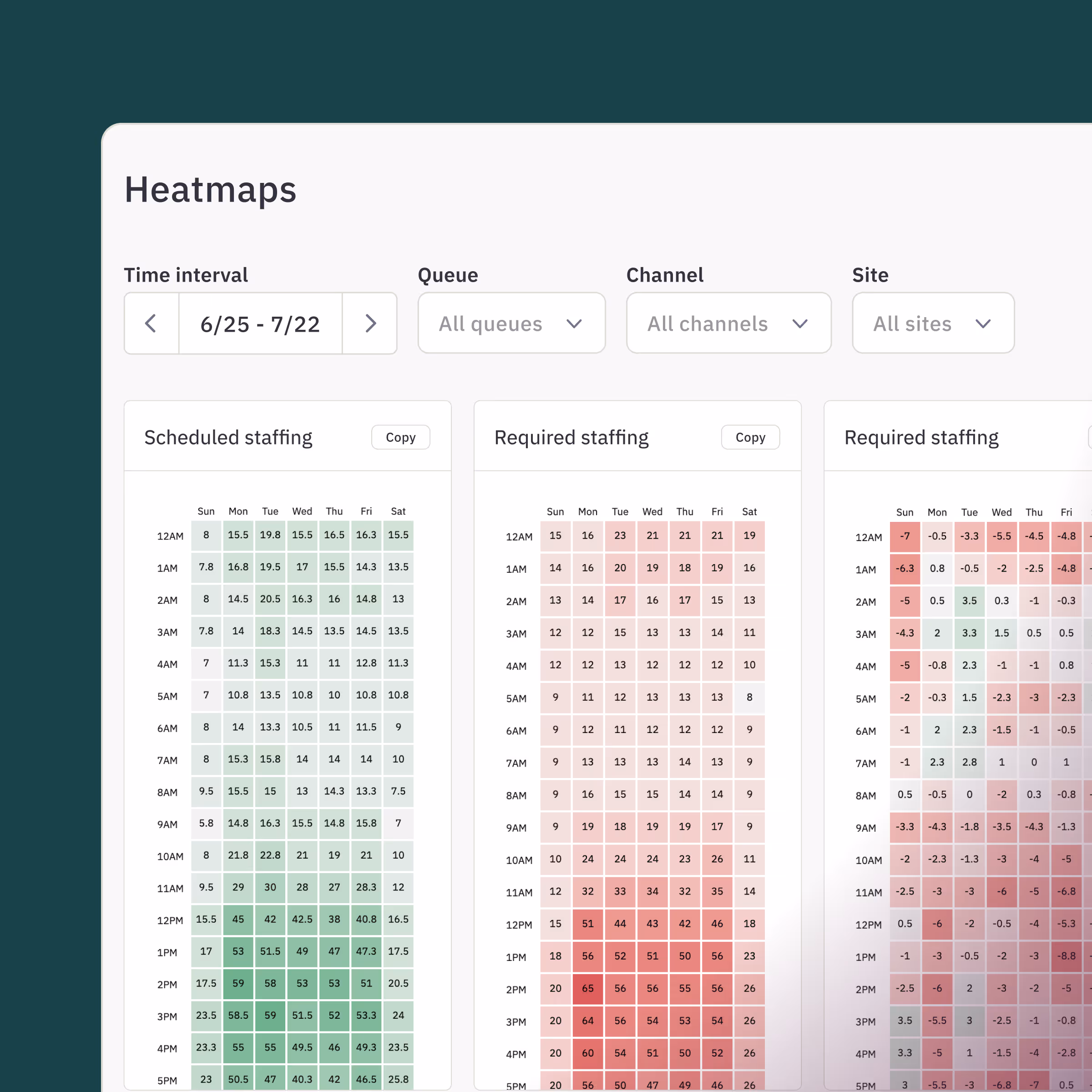1092x1092 pixels.
Task: Select Monday 2PM cell showing 65
Action: tap(588, 989)
